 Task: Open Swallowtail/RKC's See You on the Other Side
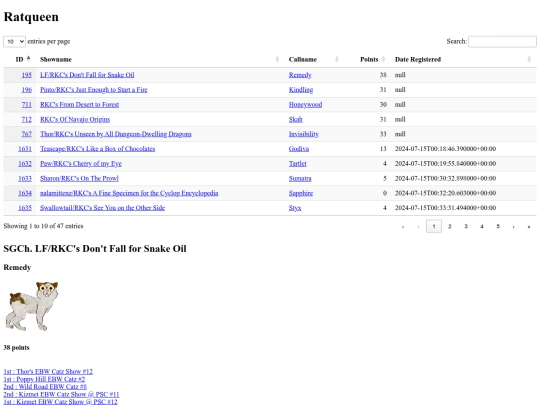point(103,208)
